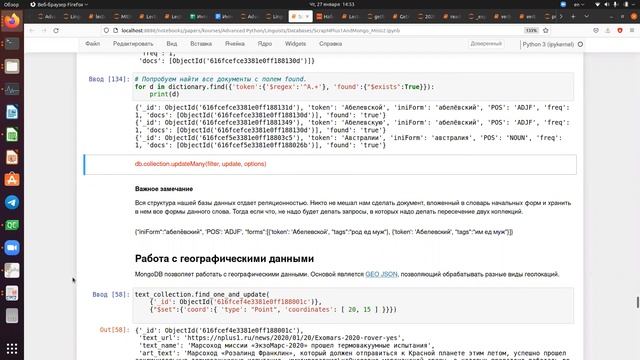Screen dimensions: 640x360
Task: Open a new browser tab with plus
Action: pyautogui.click(x=573, y=17)
